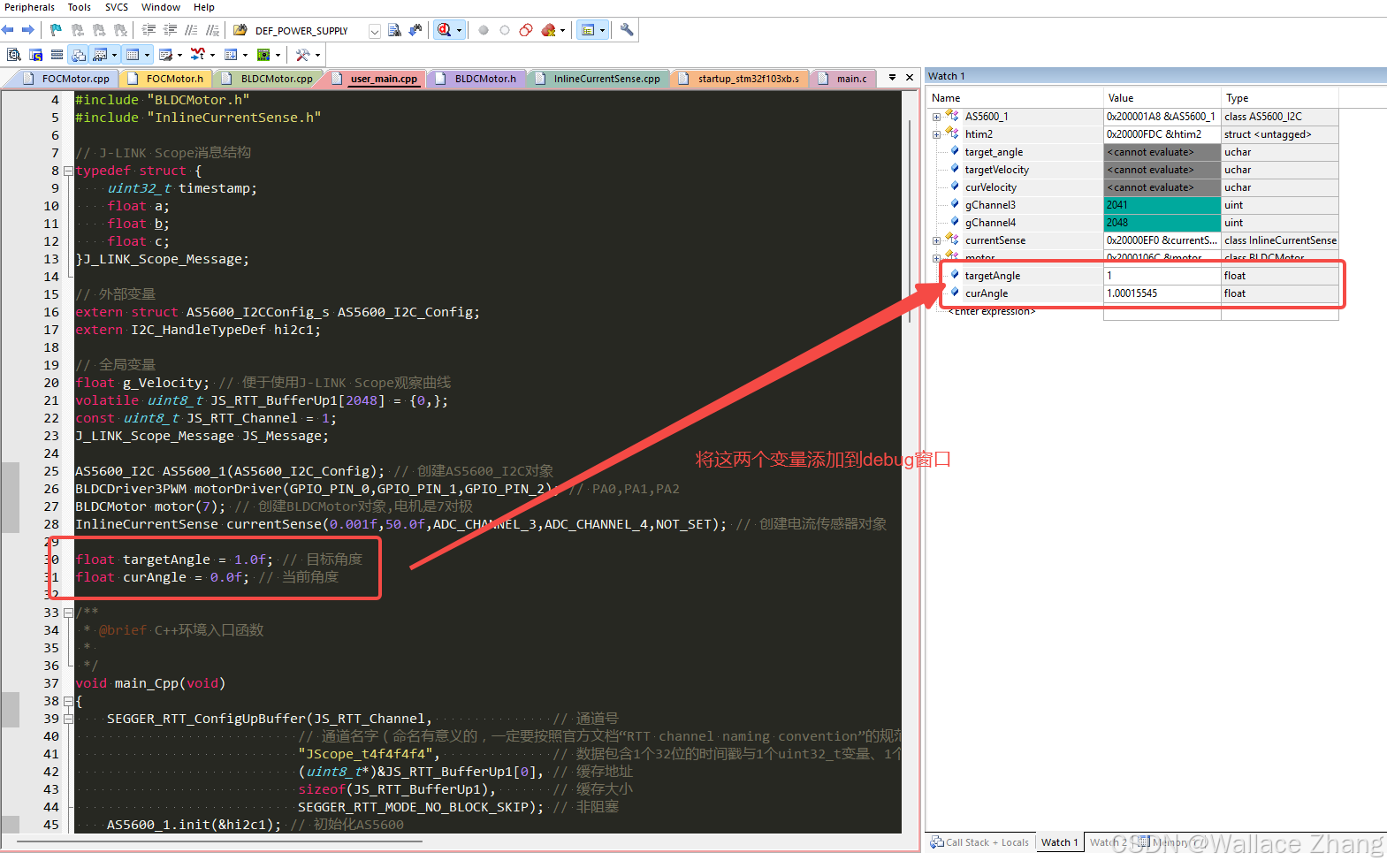Stop the debug session via red d icon
Viewport: 1387px width, 868px height.
click(x=444, y=30)
